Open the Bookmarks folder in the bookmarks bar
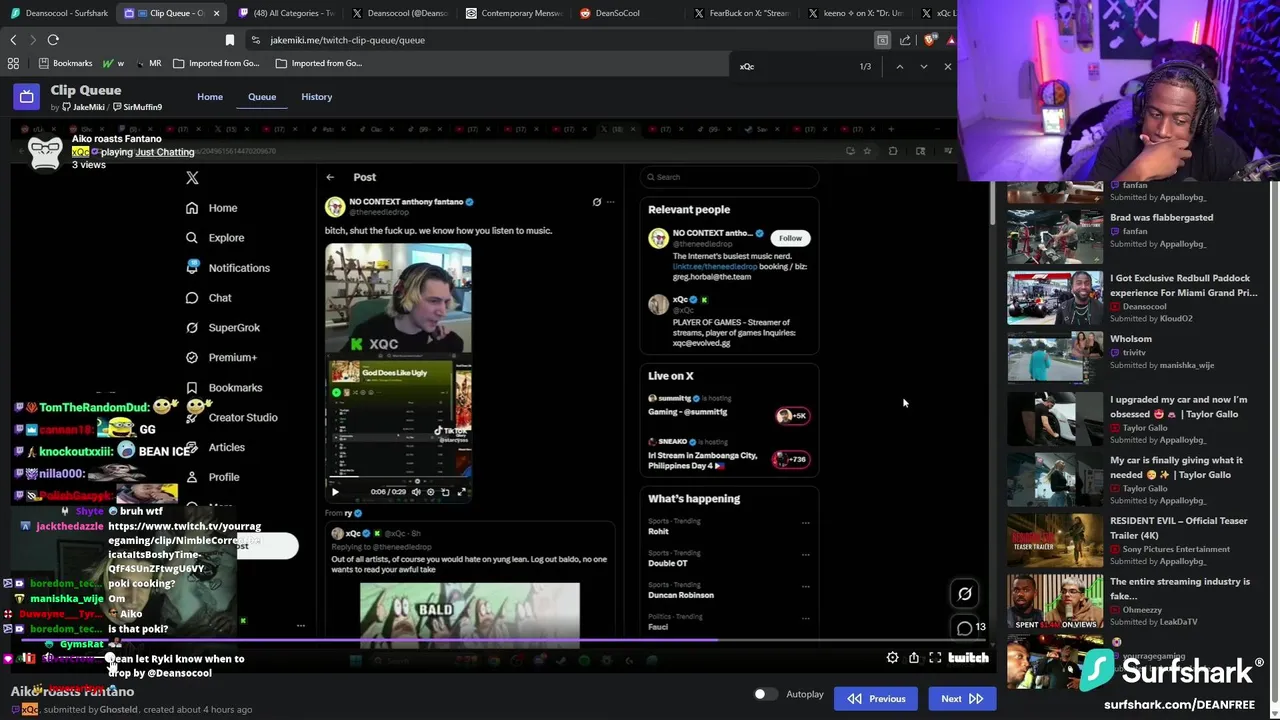1280x720 pixels. [65, 63]
